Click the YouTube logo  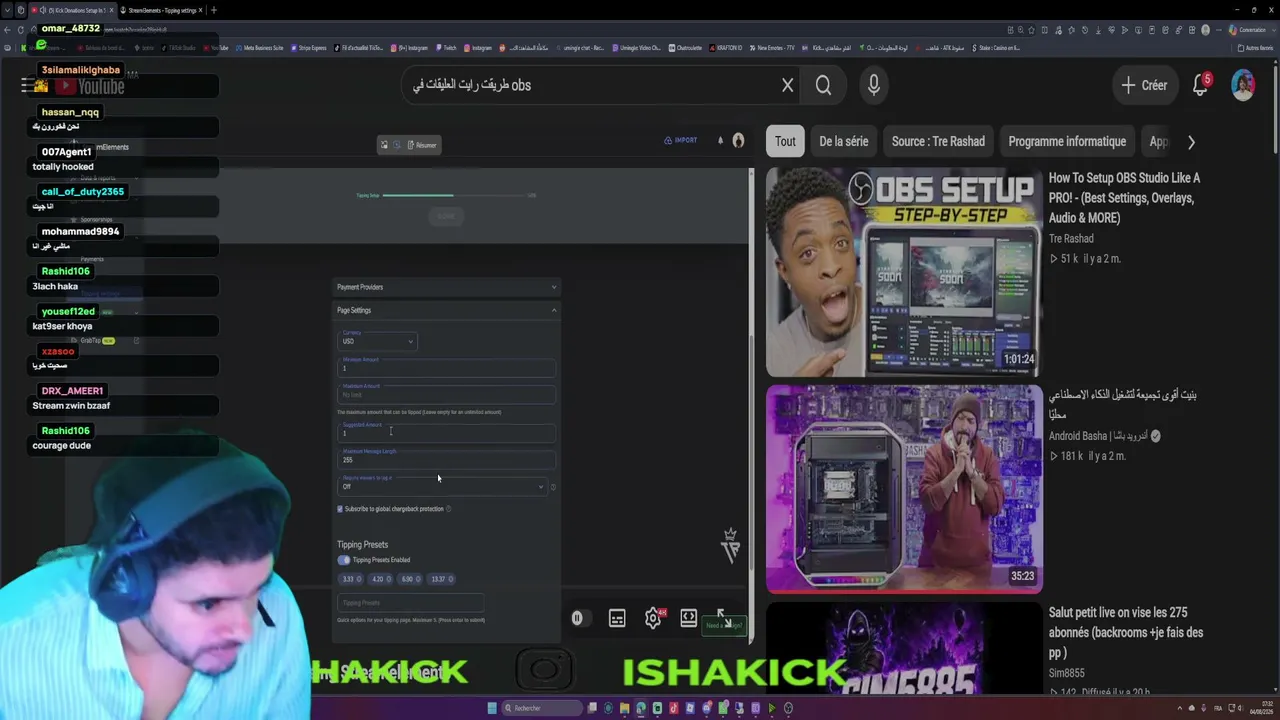[89, 87]
